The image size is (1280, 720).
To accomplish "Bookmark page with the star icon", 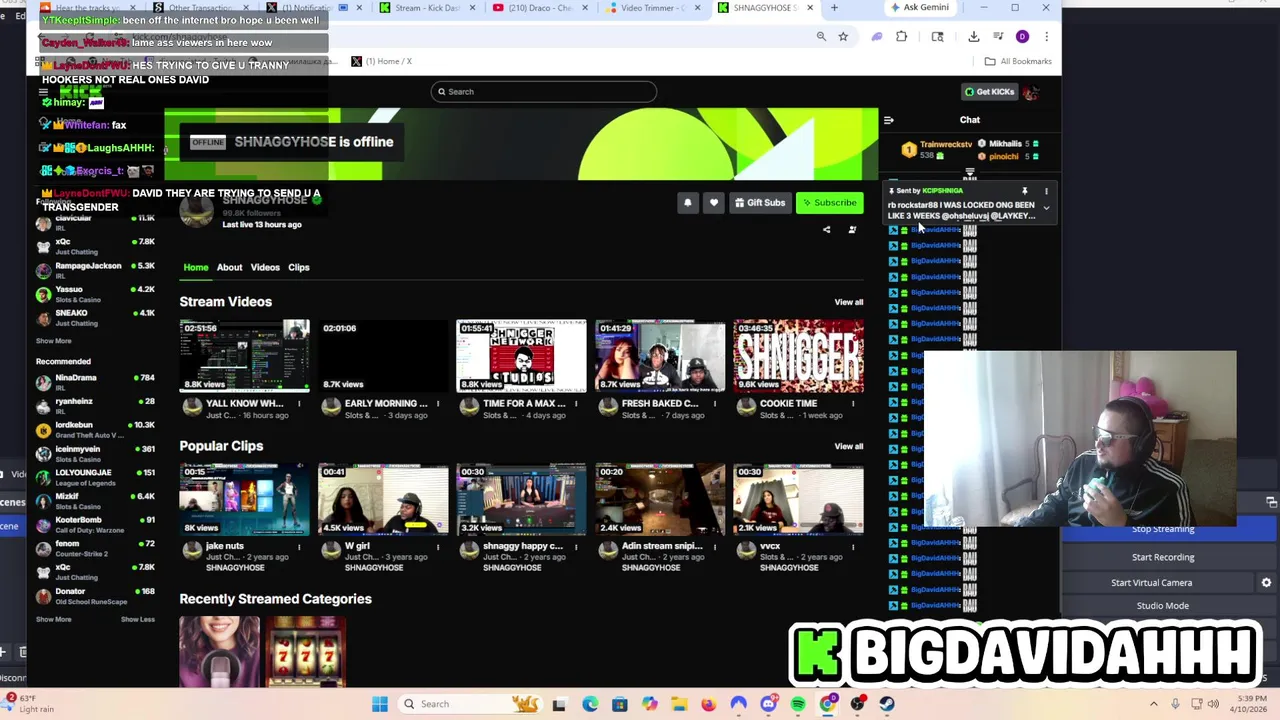I will coord(843,37).
